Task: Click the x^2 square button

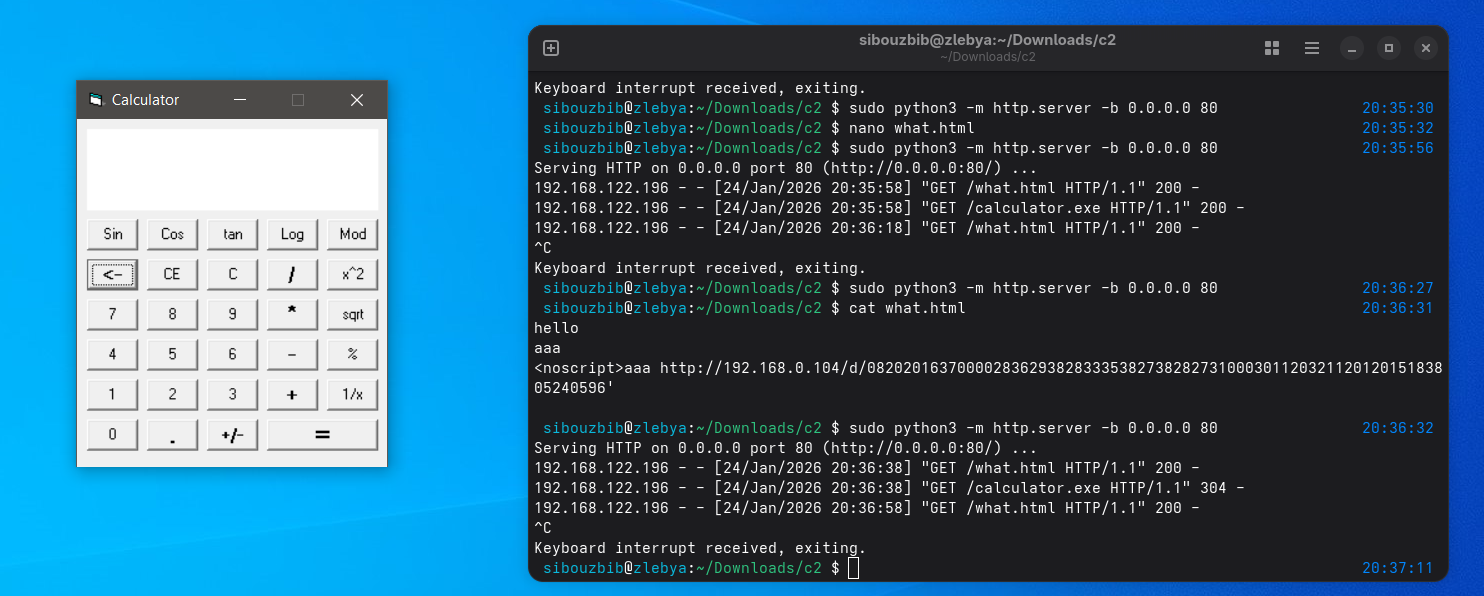Action: [x=352, y=274]
